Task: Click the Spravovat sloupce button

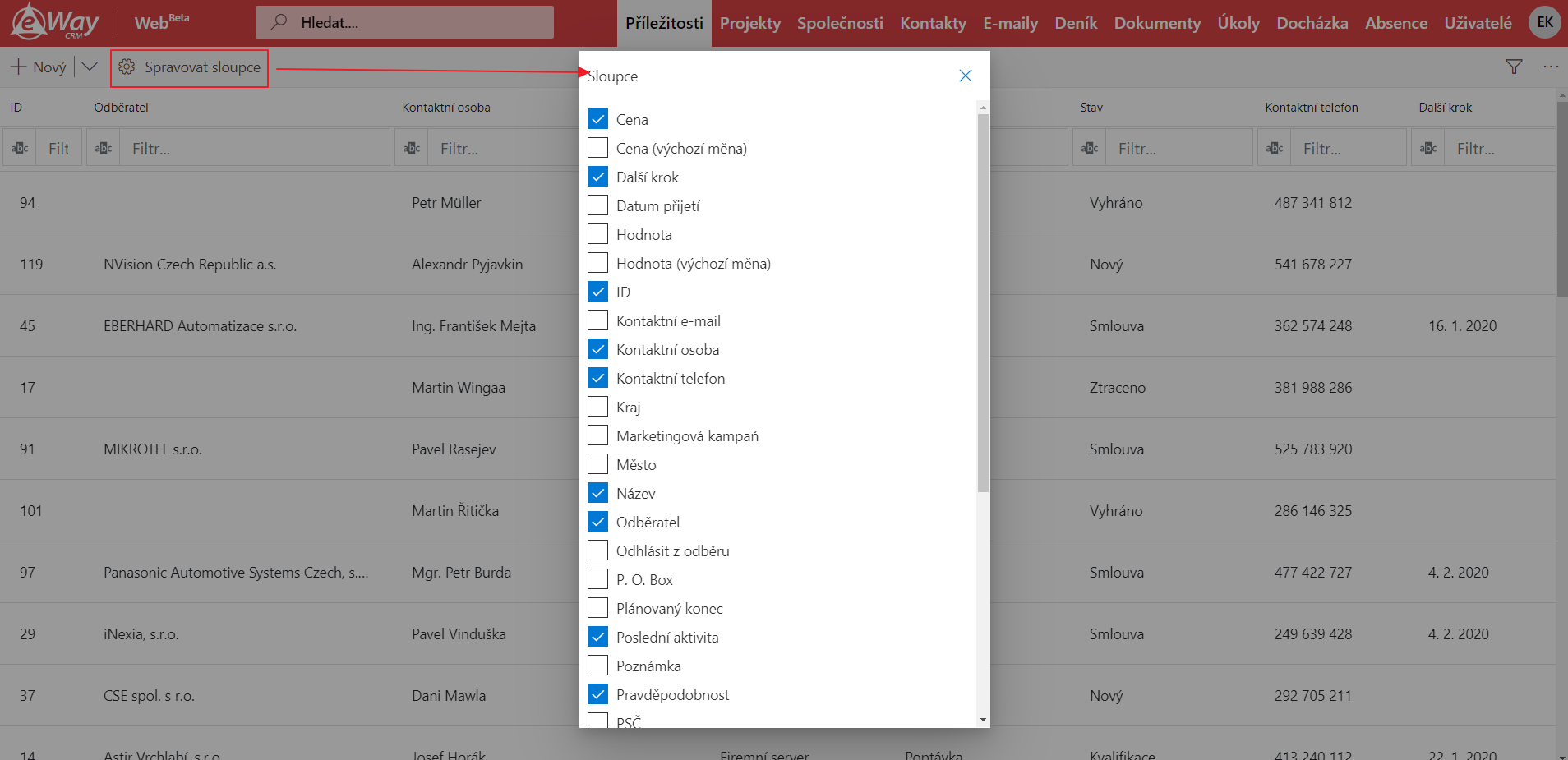Action: [190, 67]
